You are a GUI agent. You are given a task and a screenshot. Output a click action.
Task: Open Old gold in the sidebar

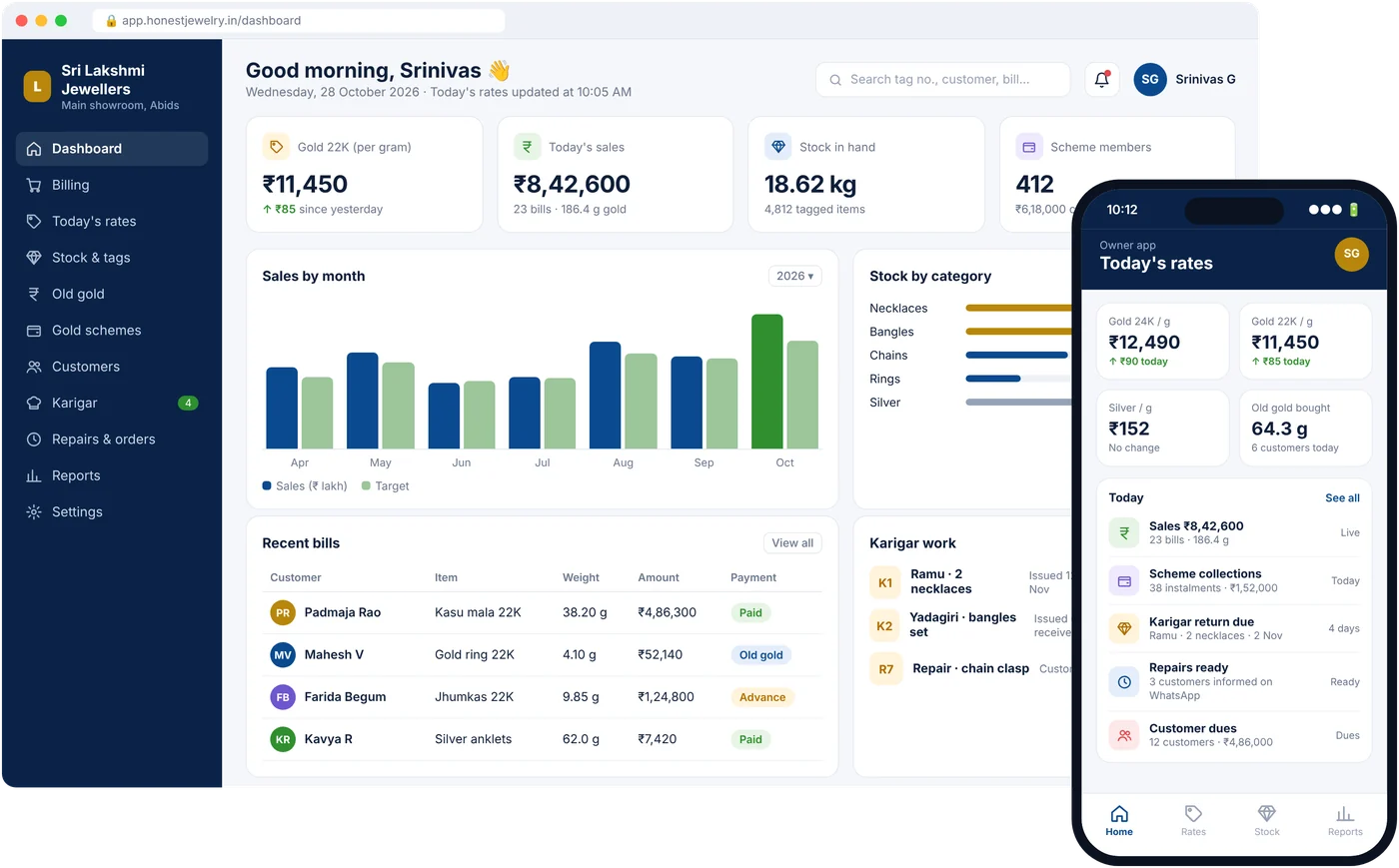[112, 294]
